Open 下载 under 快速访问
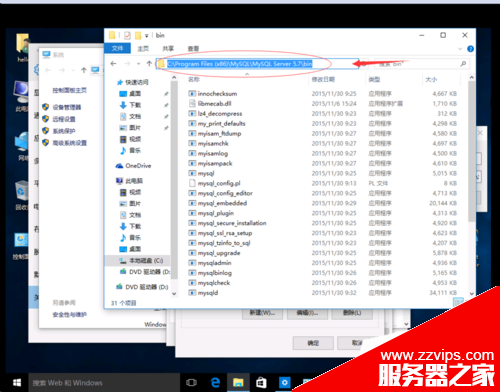This screenshot has width=500, height=392. (x=135, y=105)
